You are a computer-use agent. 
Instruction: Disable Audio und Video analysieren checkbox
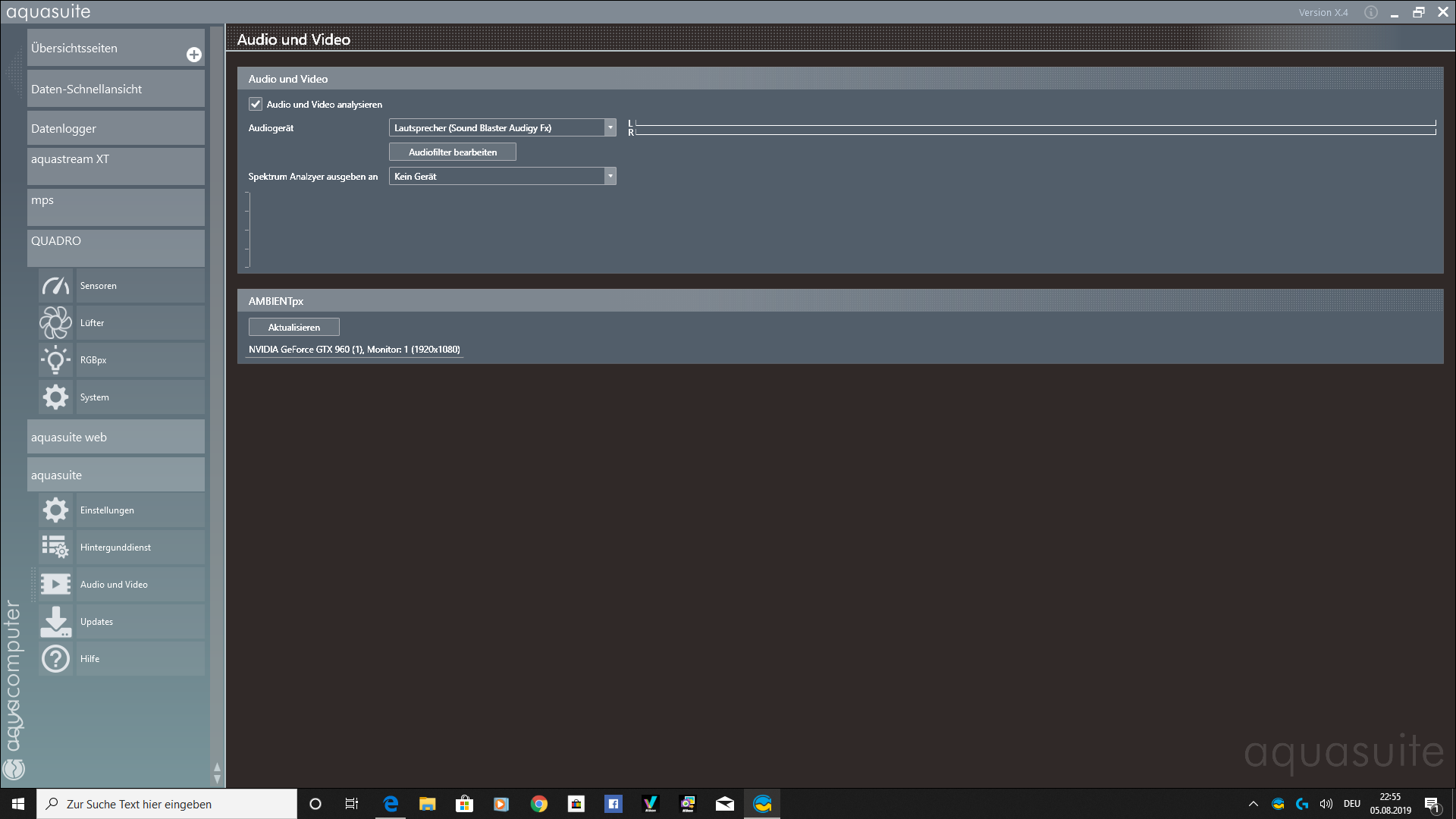(256, 105)
